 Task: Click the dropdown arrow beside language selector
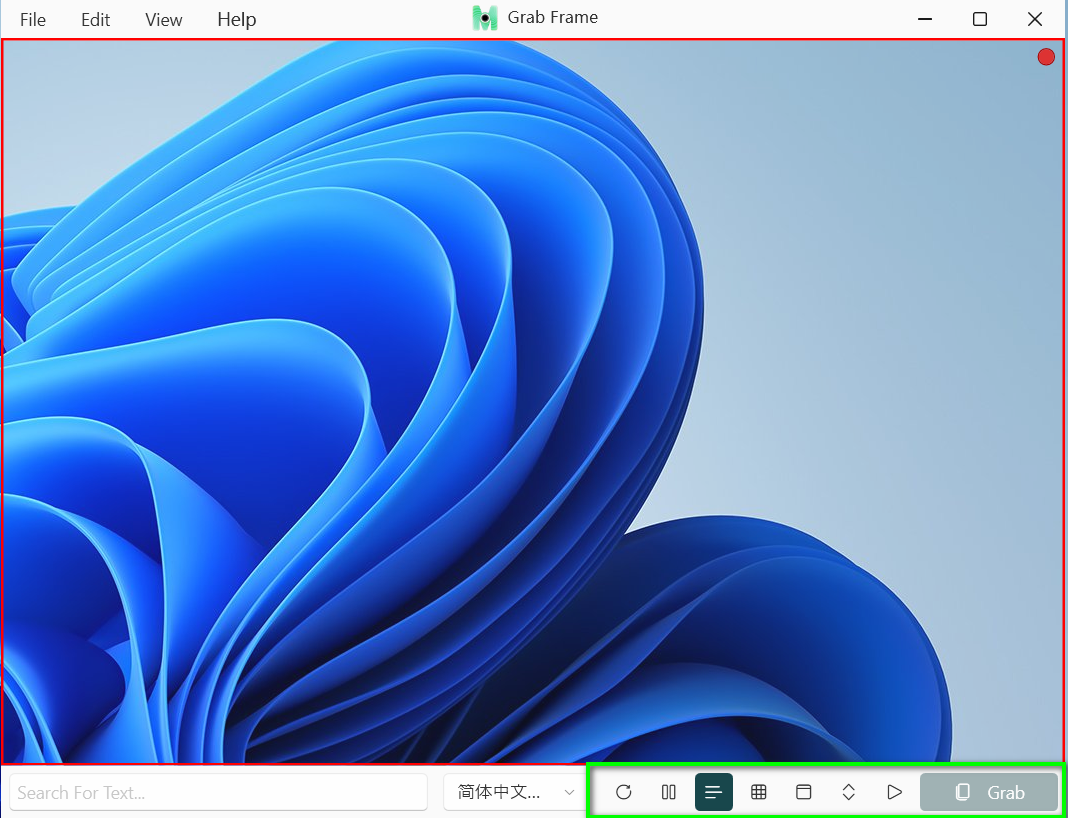(x=570, y=792)
